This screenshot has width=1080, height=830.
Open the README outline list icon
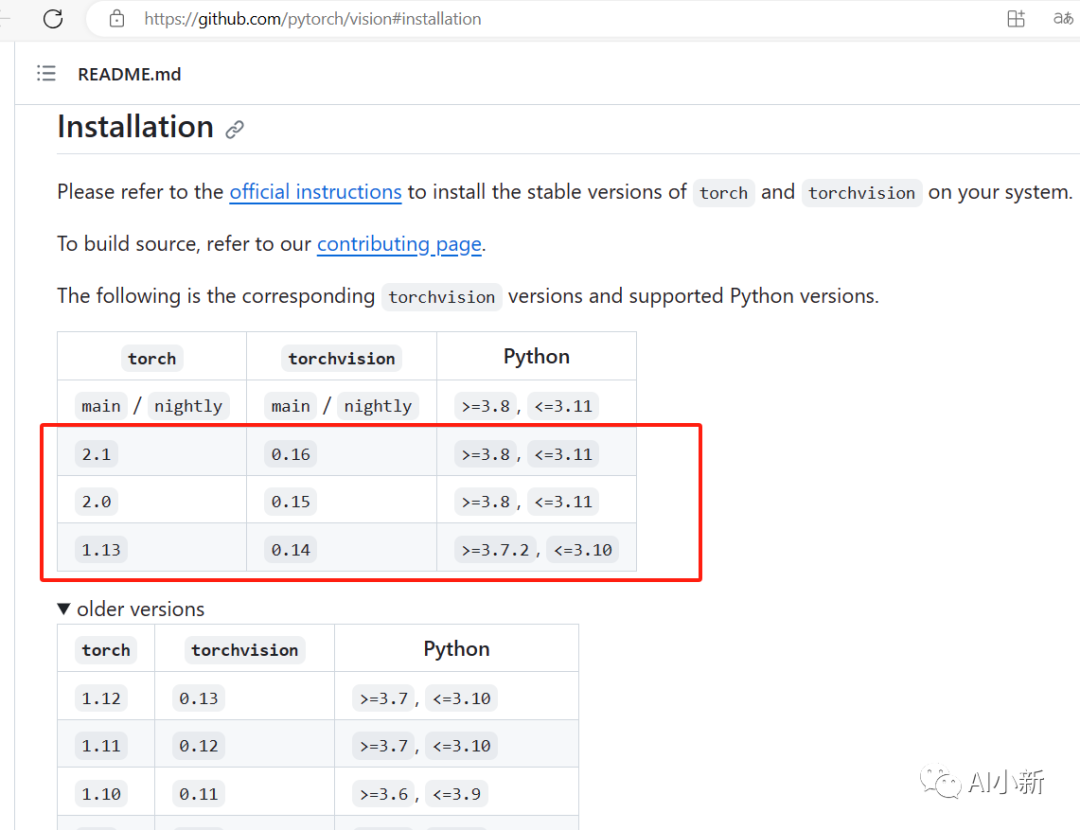(46, 73)
